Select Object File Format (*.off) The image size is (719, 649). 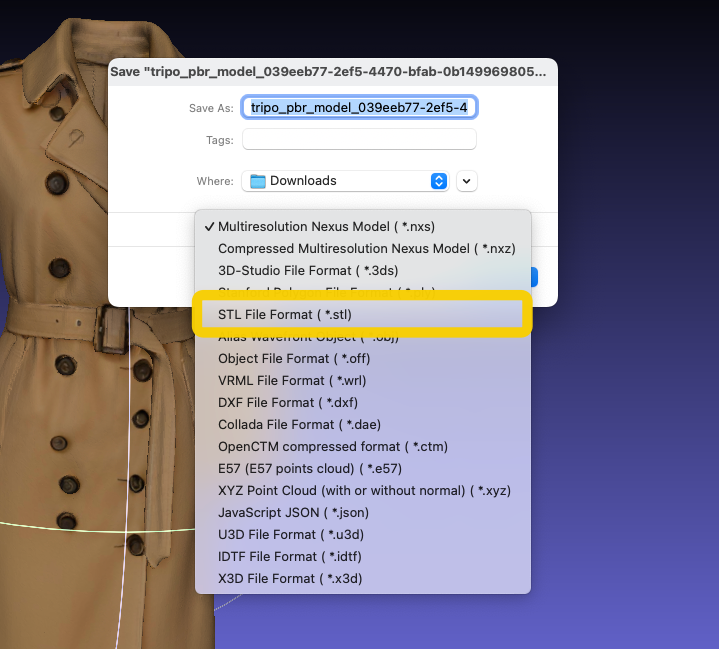tap(363, 359)
